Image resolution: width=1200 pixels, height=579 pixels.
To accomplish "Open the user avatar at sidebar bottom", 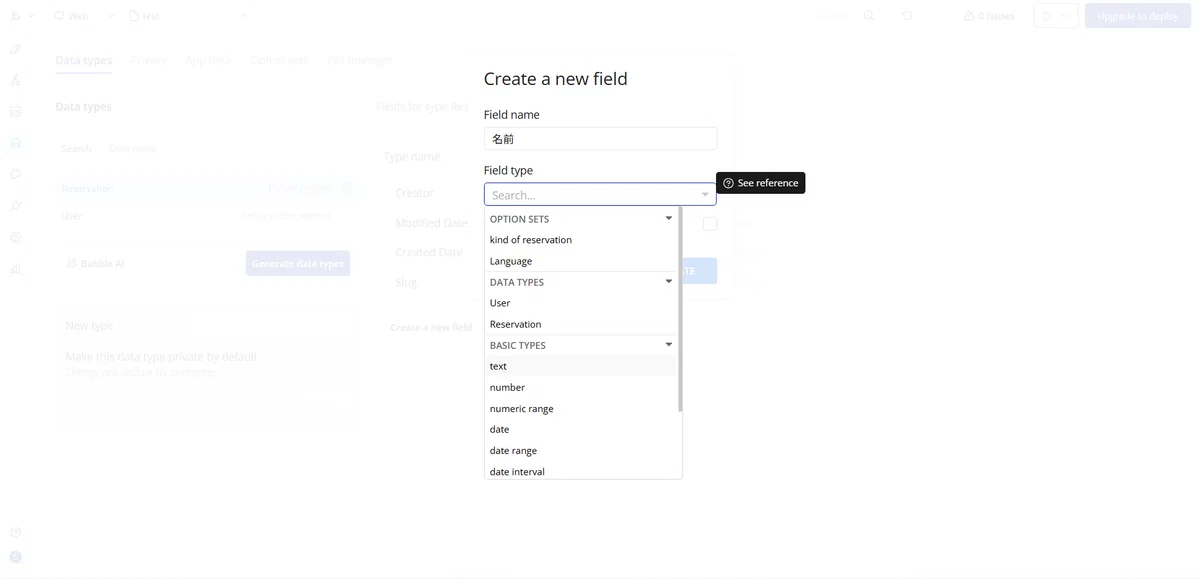I will pyautogui.click(x=15, y=557).
